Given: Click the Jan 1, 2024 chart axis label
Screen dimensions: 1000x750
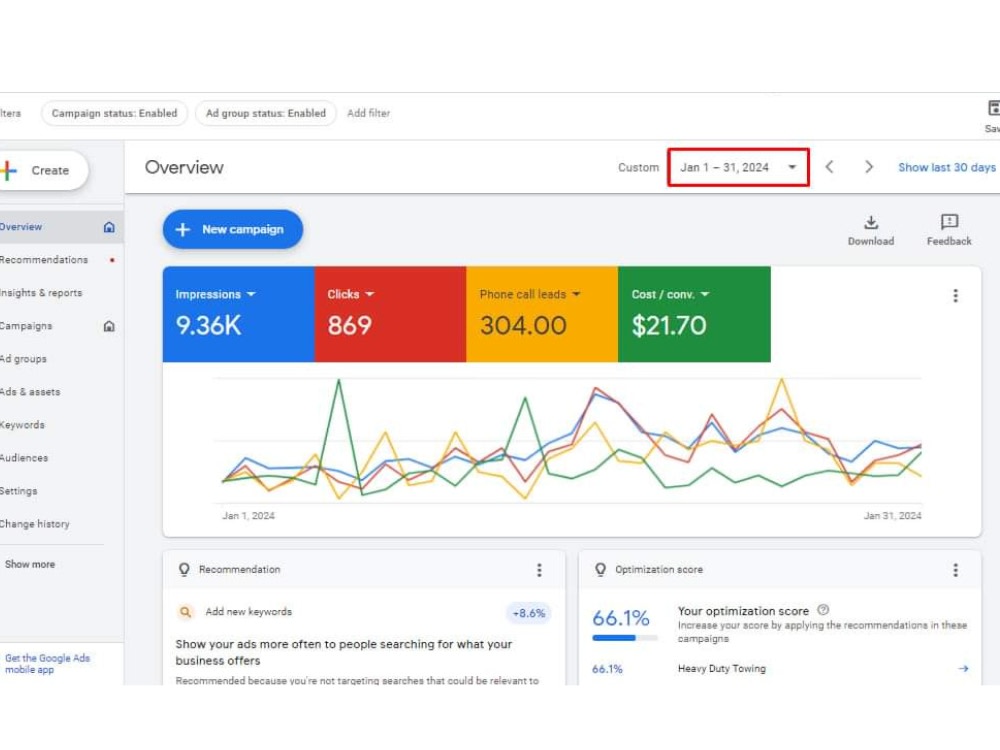Looking at the screenshot, I should click(x=248, y=515).
